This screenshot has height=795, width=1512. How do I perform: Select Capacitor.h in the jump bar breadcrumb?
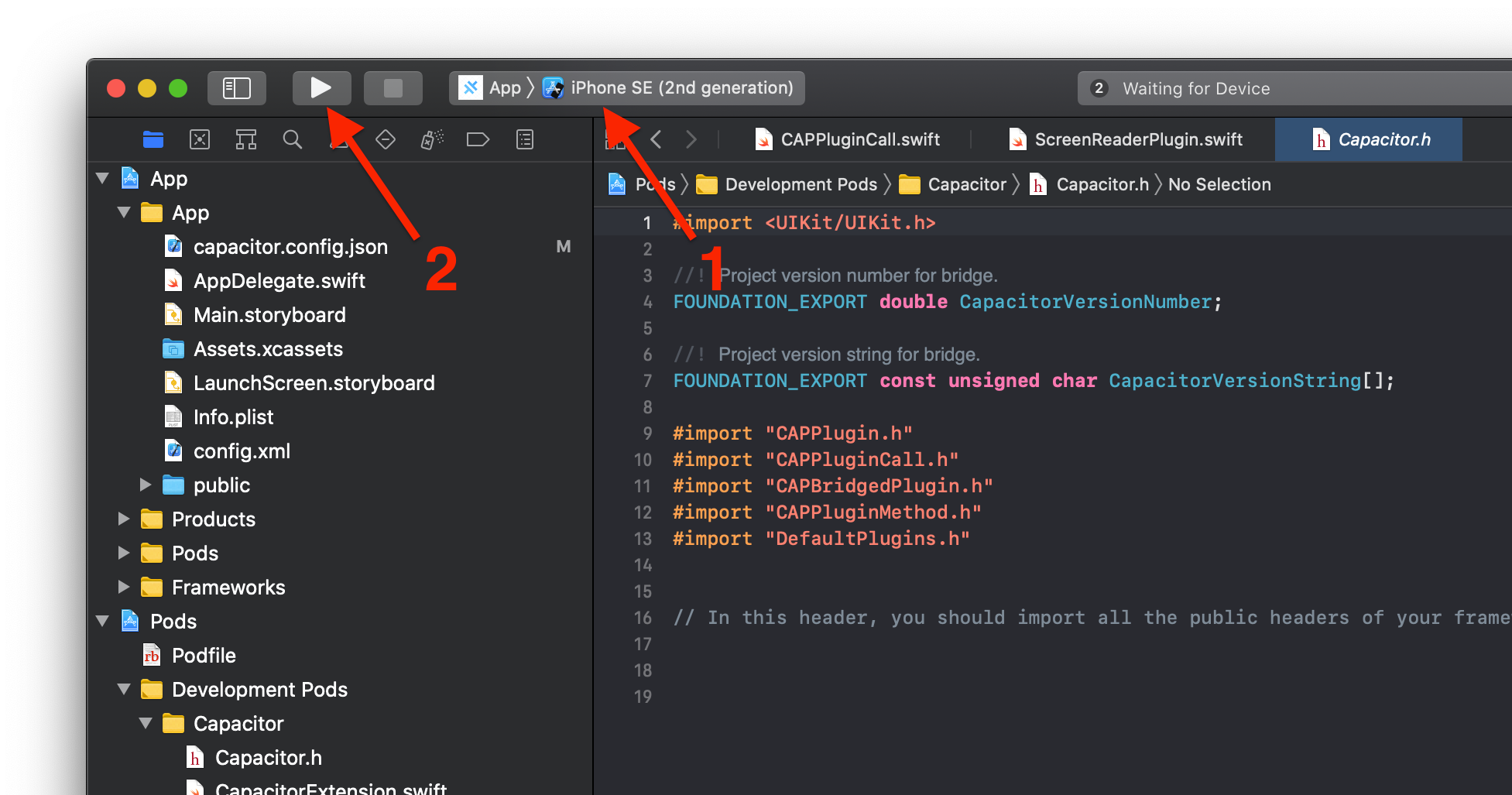click(x=1102, y=184)
